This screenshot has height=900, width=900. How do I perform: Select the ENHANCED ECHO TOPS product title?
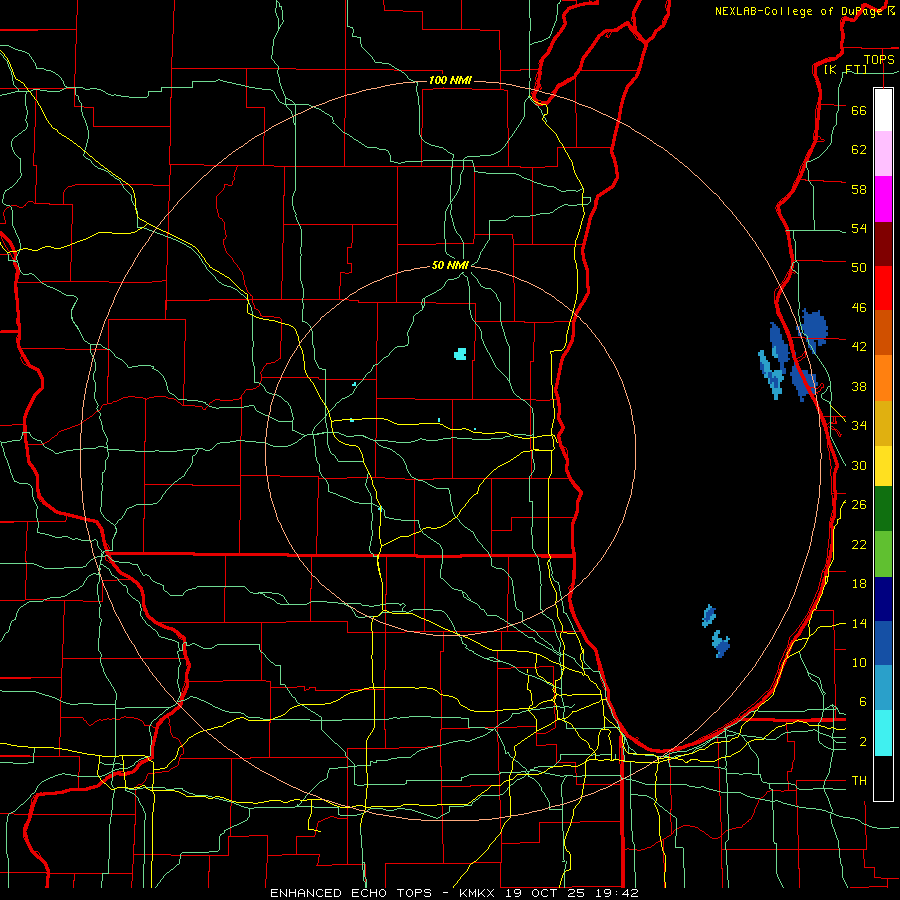[x=351, y=893]
